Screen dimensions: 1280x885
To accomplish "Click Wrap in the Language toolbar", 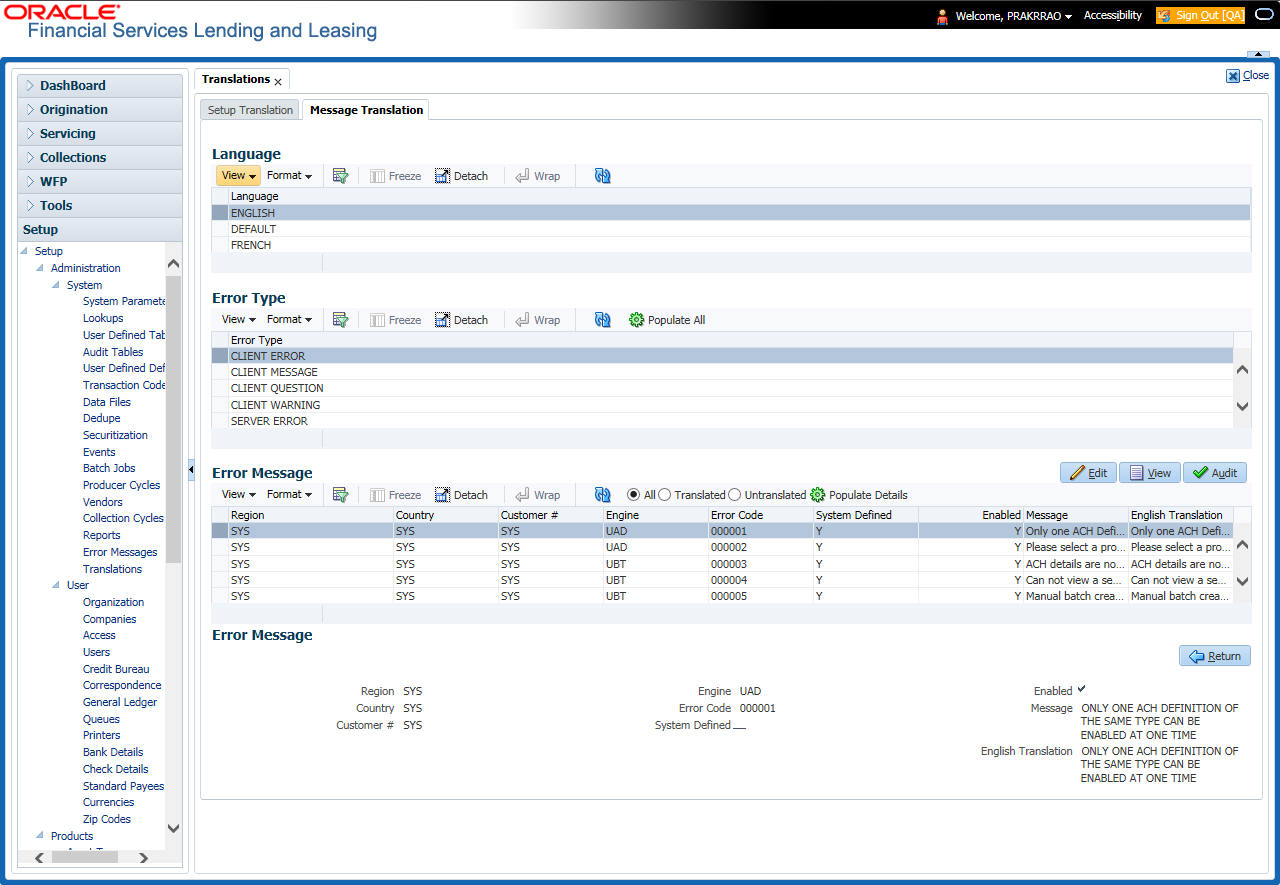I will coord(537,176).
